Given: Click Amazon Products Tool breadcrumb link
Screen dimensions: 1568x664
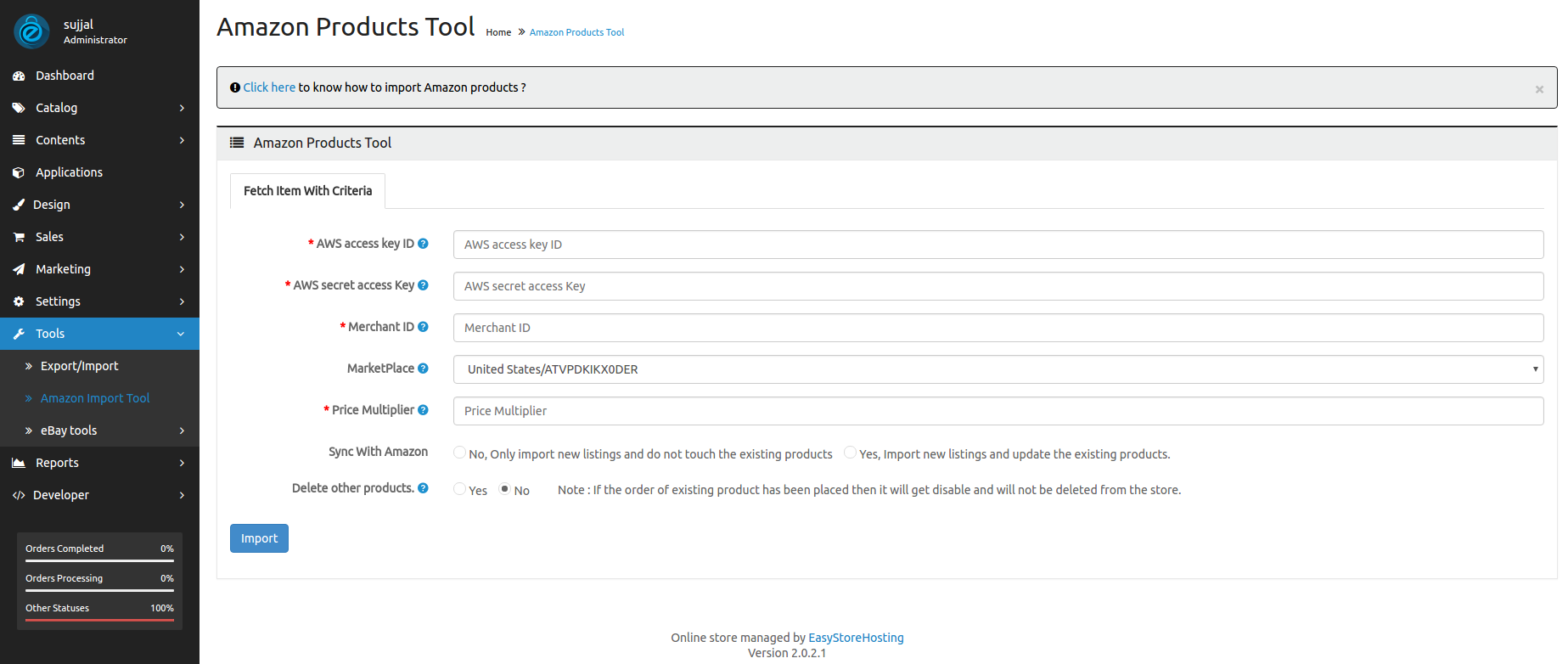Looking at the screenshot, I should click(576, 32).
